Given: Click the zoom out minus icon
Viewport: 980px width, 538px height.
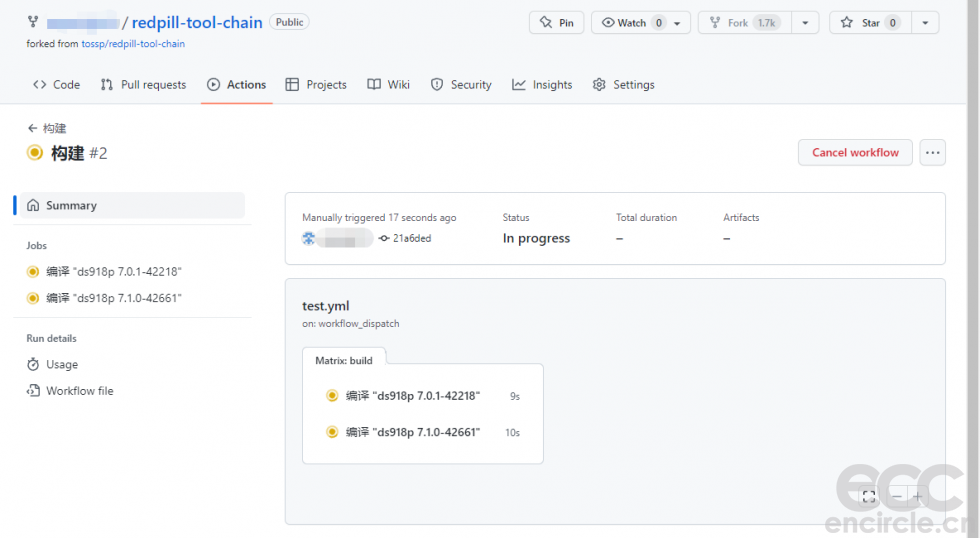Looking at the screenshot, I should click(897, 497).
